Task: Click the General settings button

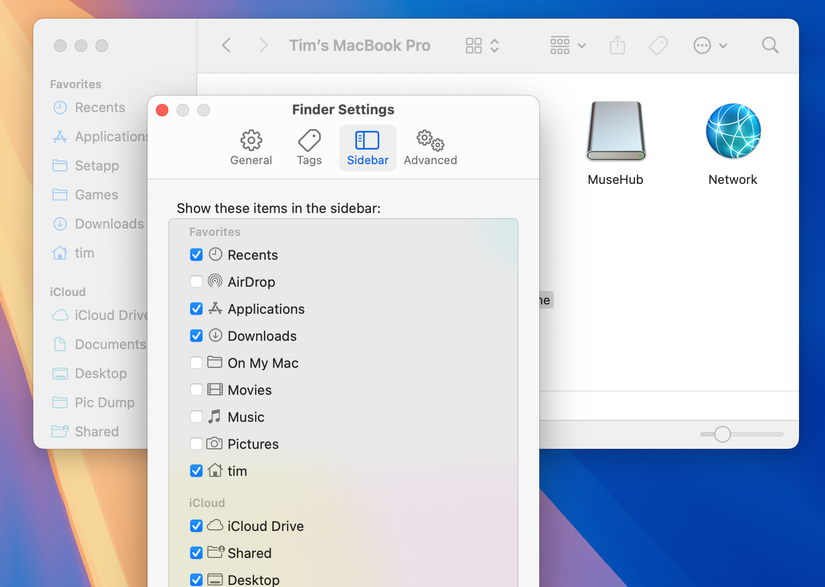Action: coord(251,146)
